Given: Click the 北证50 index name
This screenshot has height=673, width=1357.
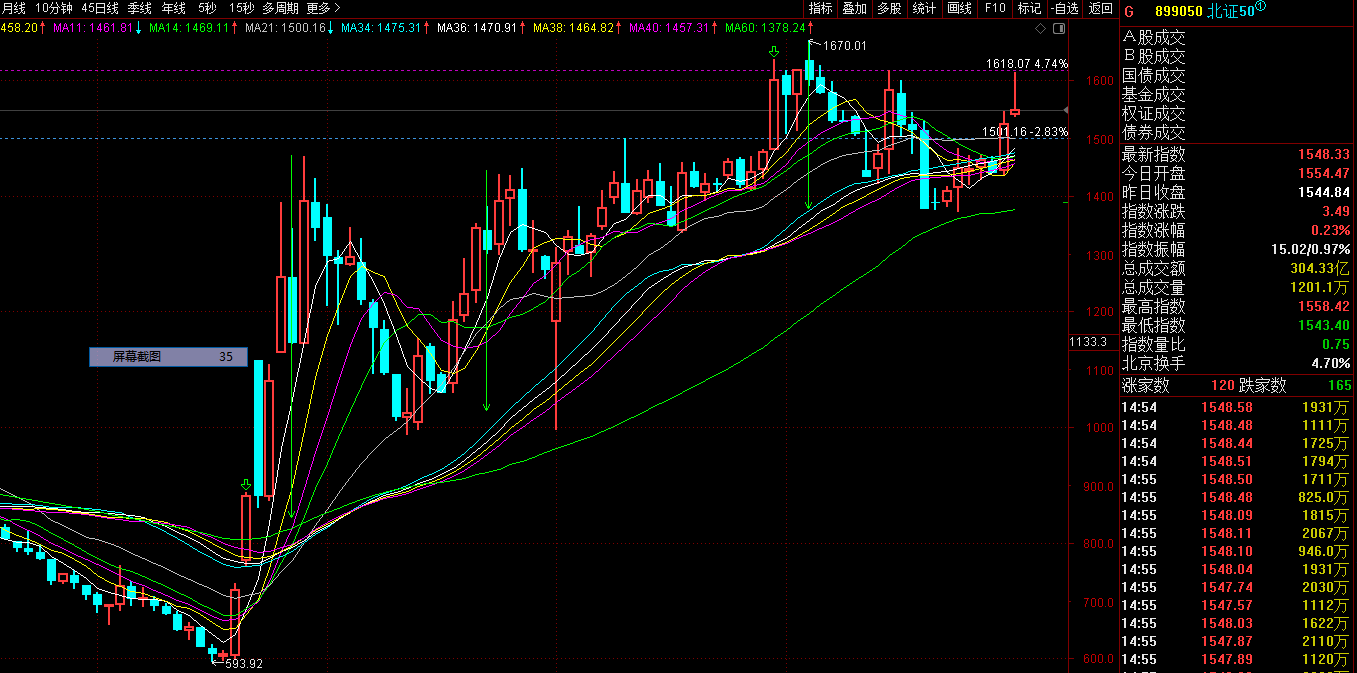Looking at the screenshot, I should pyautogui.click(x=1230, y=12).
